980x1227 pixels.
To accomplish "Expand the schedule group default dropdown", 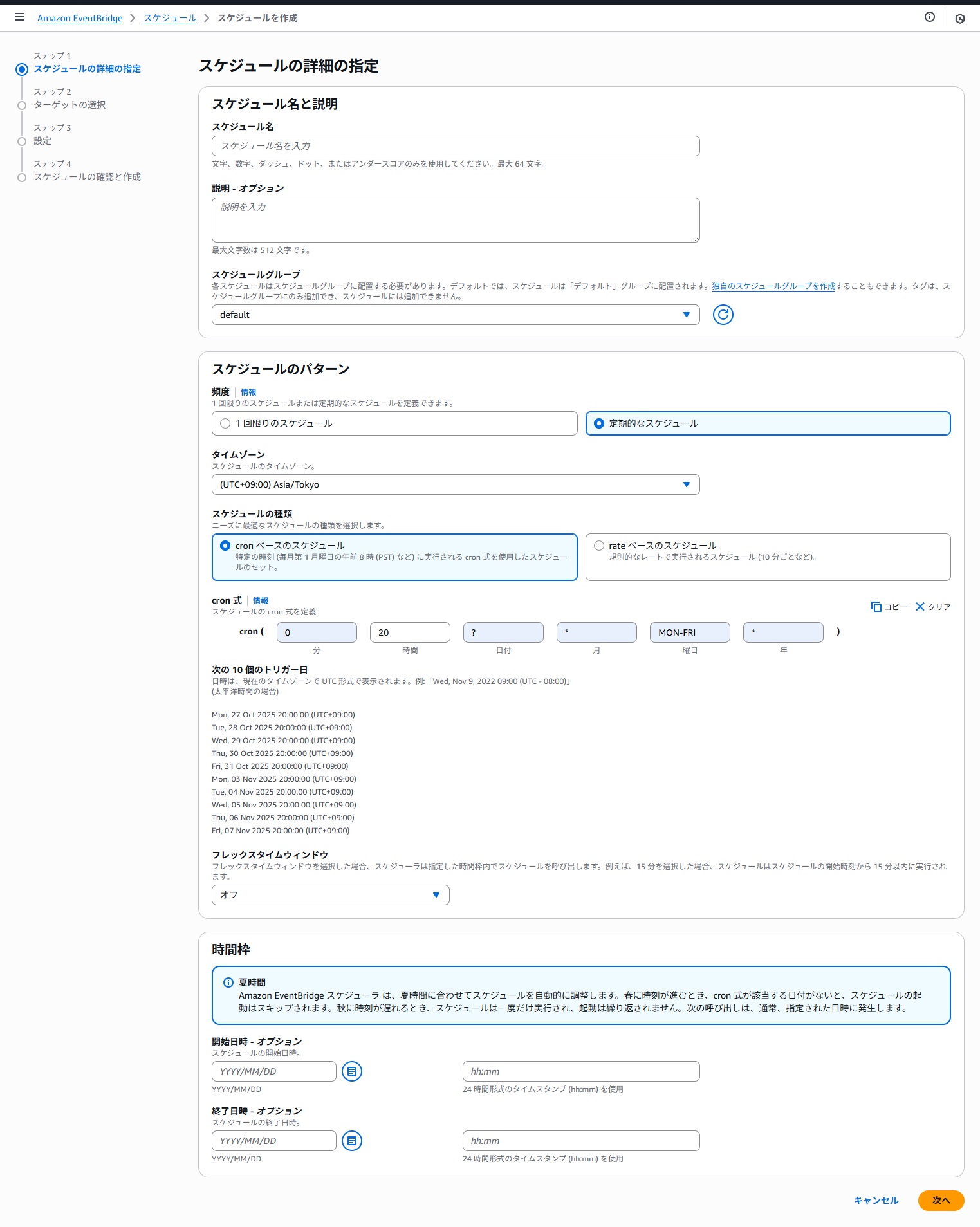I will pos(455,315).
